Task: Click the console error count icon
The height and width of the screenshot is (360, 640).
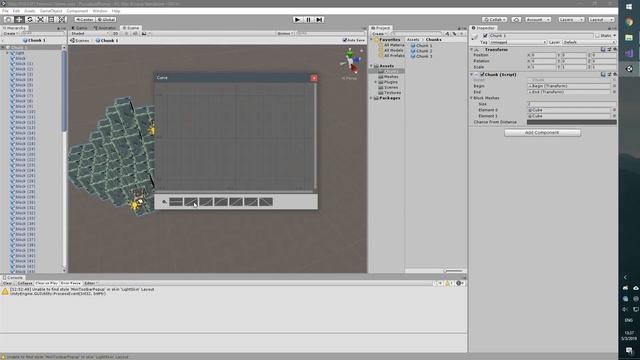Action: click(x=460, y=283)
